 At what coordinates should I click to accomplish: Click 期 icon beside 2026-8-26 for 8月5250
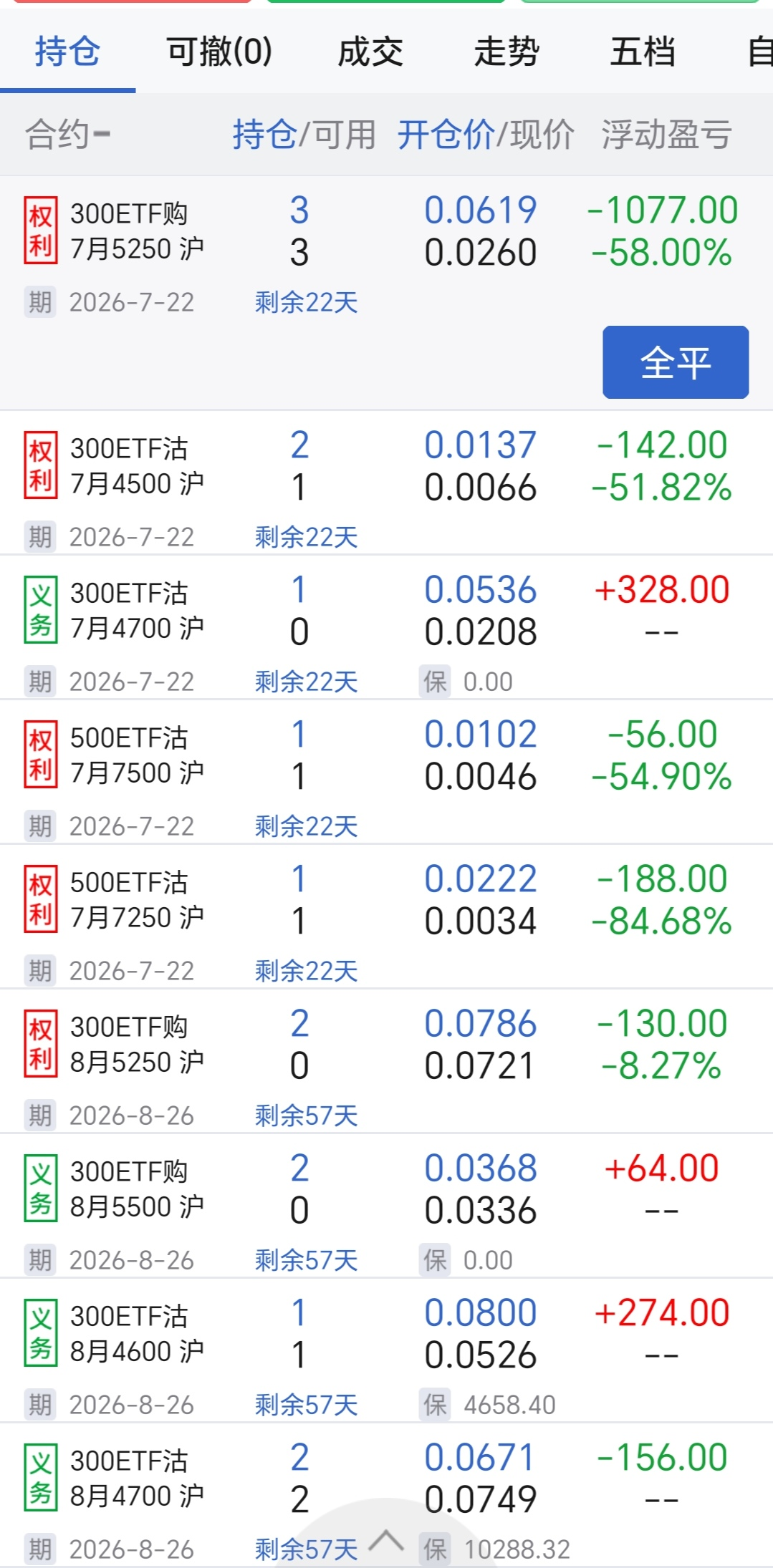pos(40,1115)
